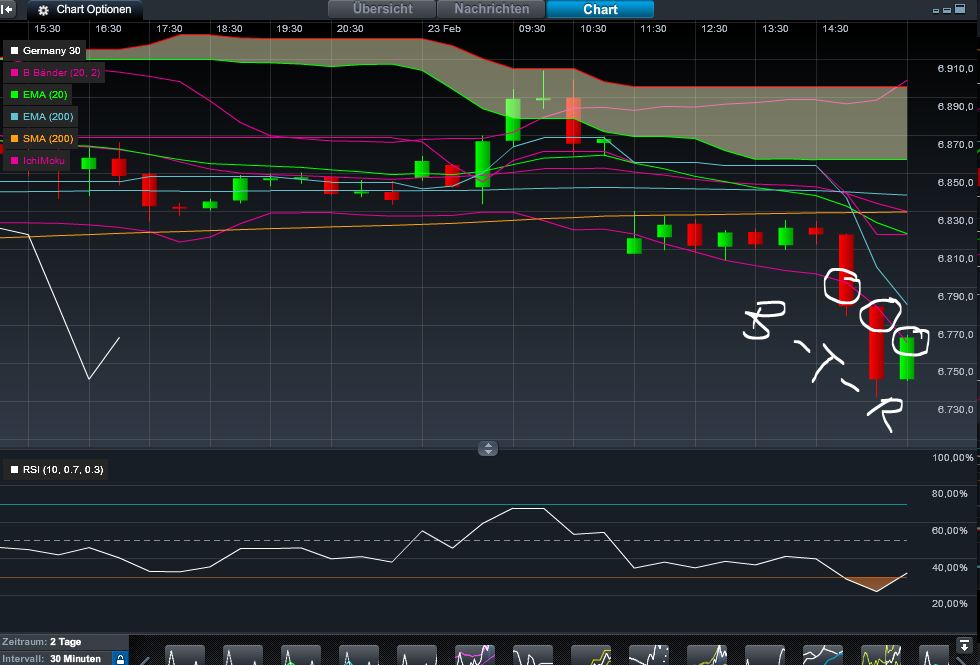Switch to the Übersicht tab

381,9
